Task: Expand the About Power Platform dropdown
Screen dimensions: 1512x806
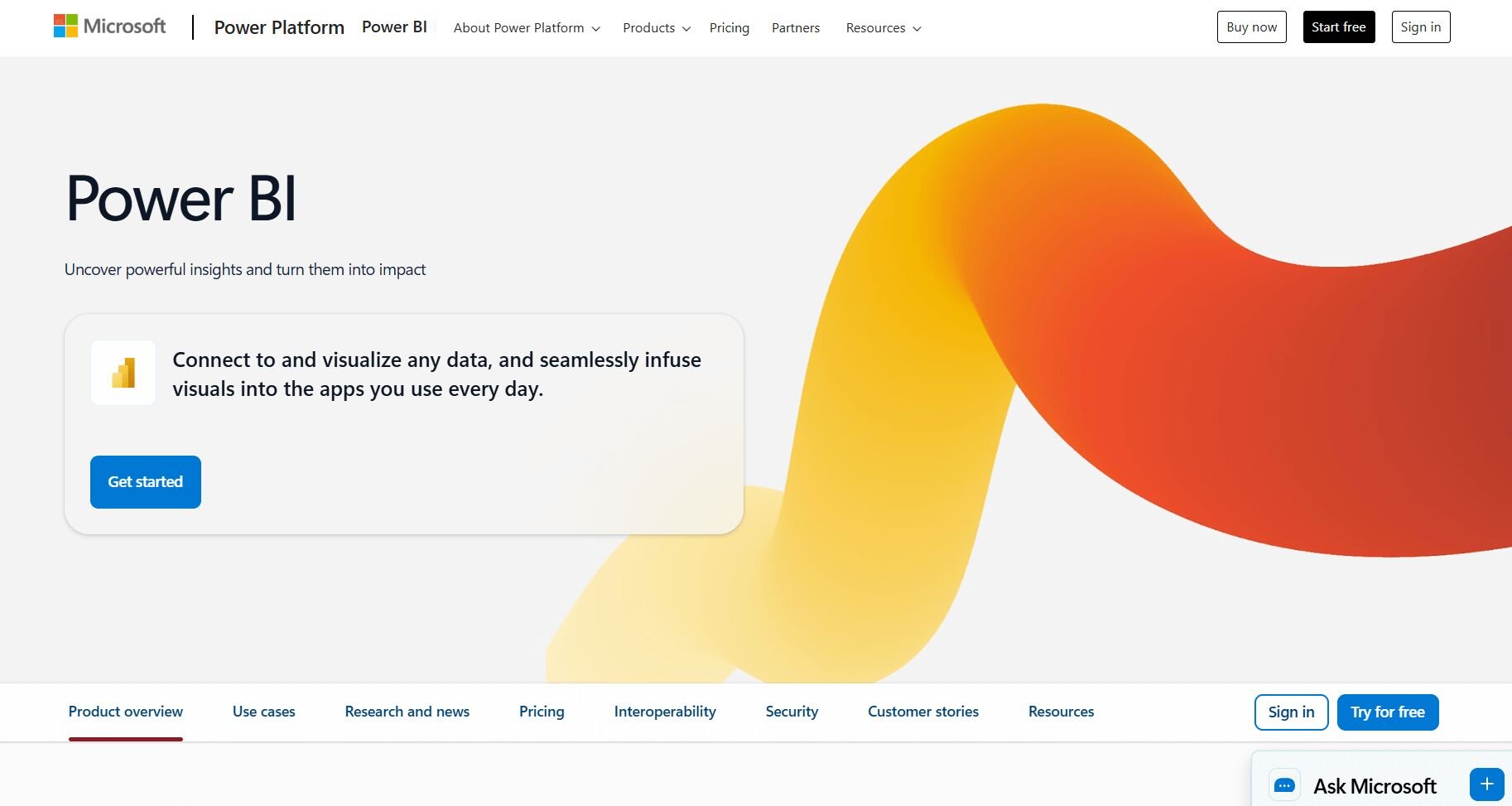Action: [527, 28]
